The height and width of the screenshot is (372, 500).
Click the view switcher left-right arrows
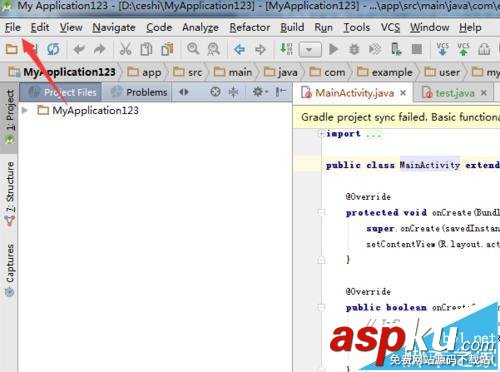point(184,92)
